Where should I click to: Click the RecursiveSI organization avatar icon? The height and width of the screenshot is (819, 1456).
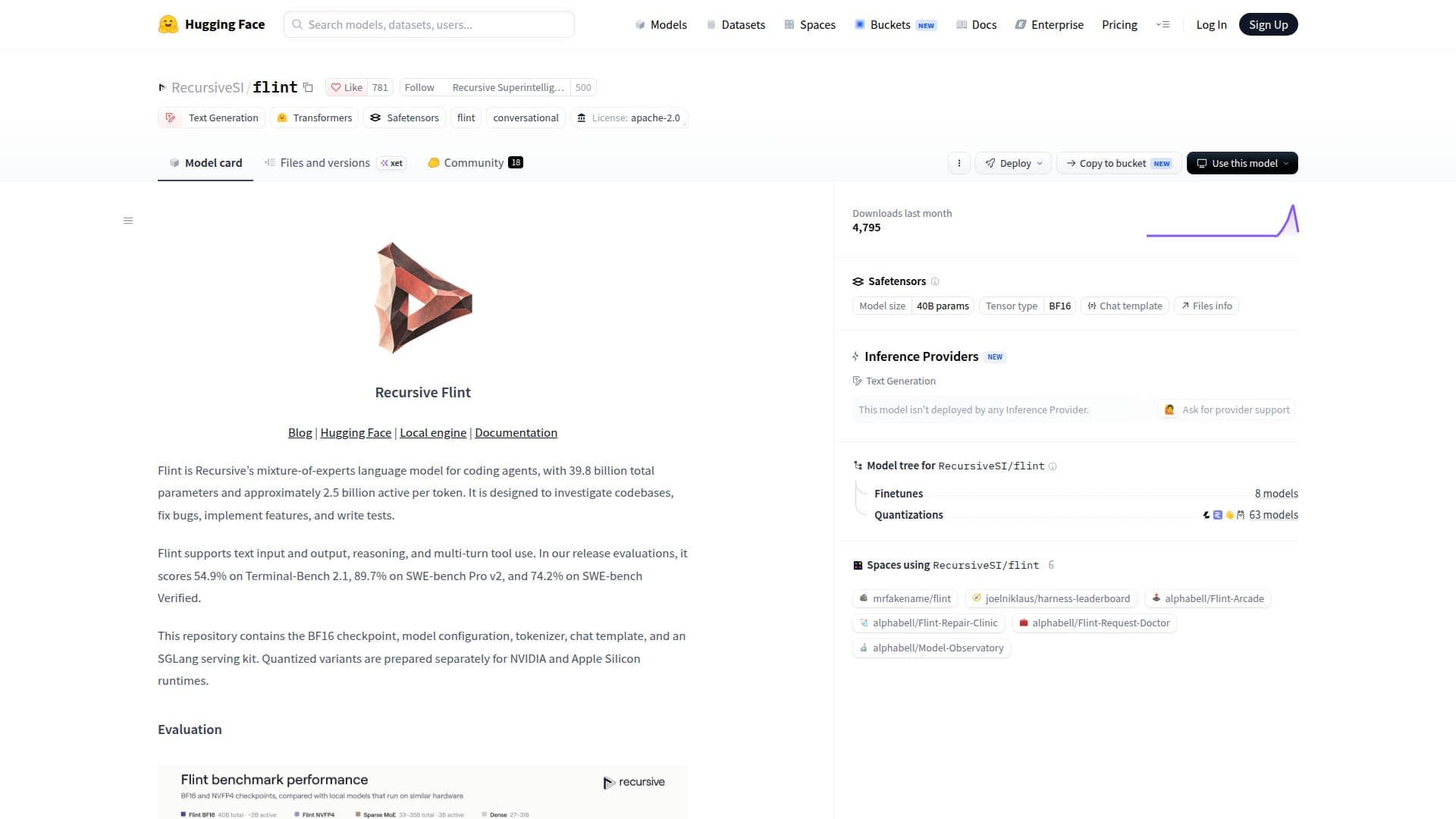(x=162, y=87)
